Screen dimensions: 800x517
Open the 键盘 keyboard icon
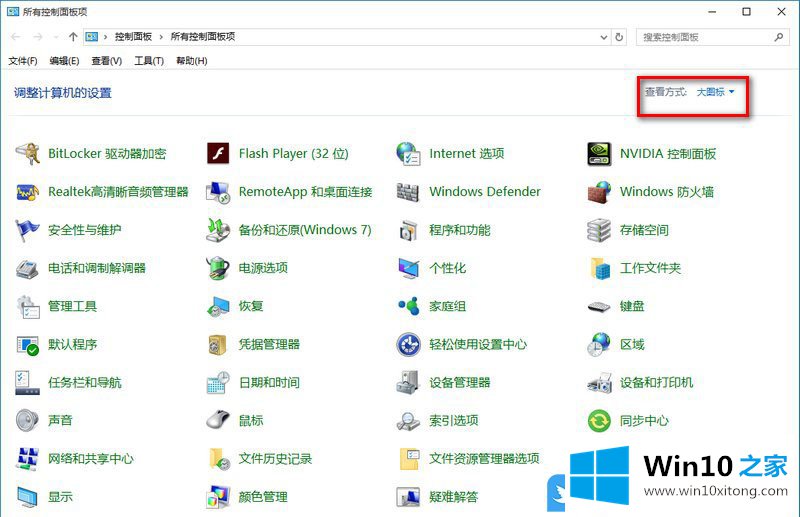(599, 307)
